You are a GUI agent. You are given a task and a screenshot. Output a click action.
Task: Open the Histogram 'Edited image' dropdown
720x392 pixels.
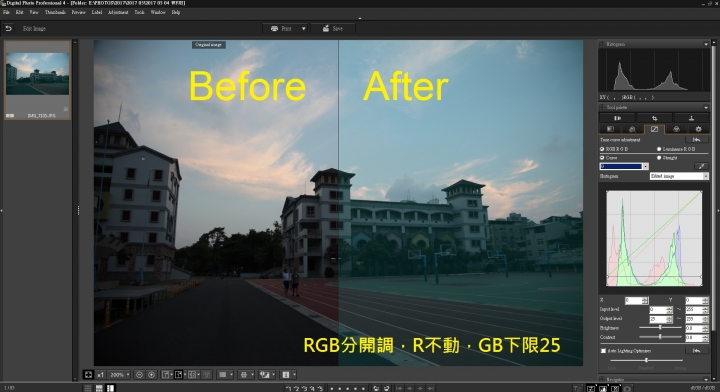pyautogui.click(x=679, y=176)
